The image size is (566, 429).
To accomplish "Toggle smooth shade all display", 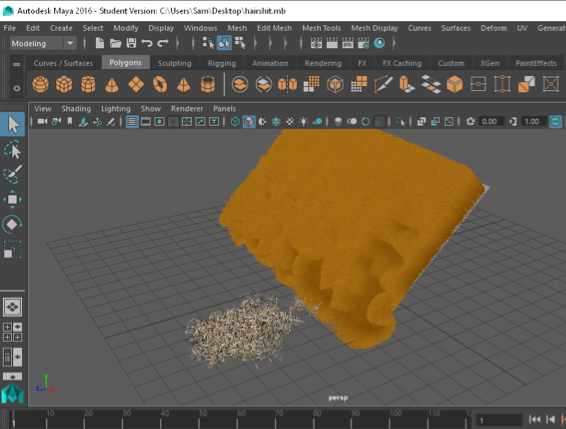I will (x=249, y=122).
